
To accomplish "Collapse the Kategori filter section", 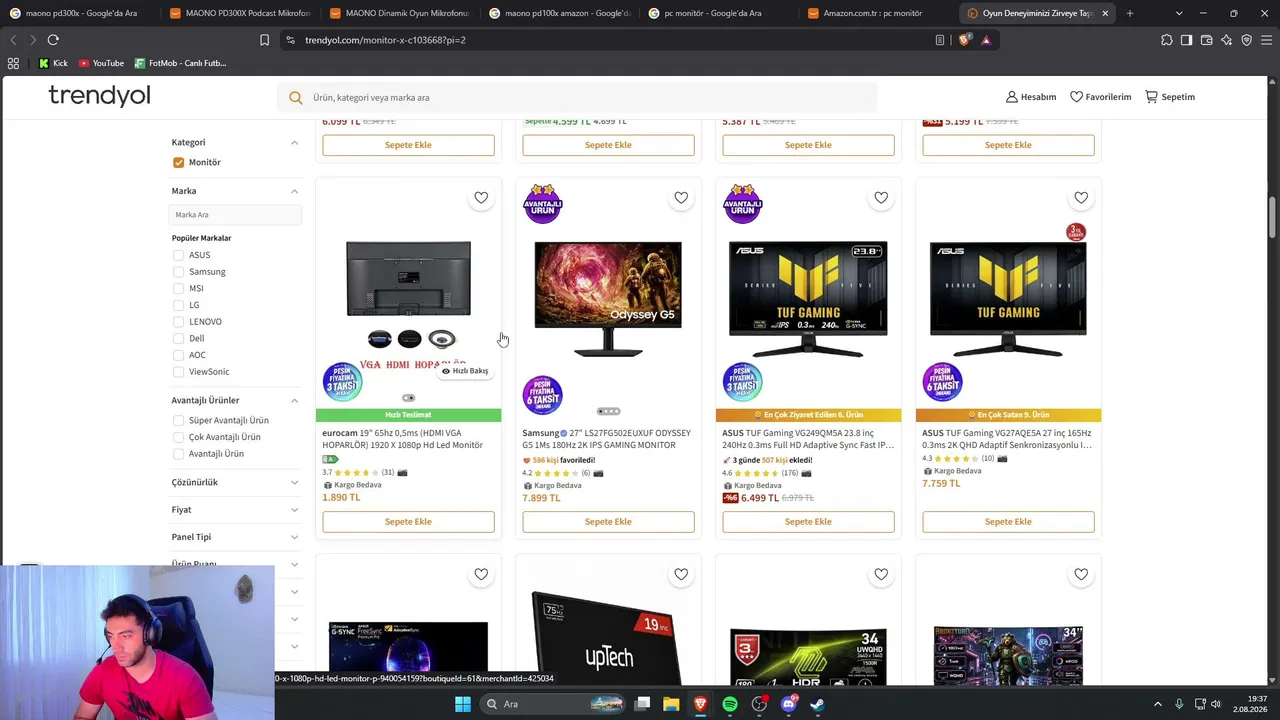I will click(294, 142).
